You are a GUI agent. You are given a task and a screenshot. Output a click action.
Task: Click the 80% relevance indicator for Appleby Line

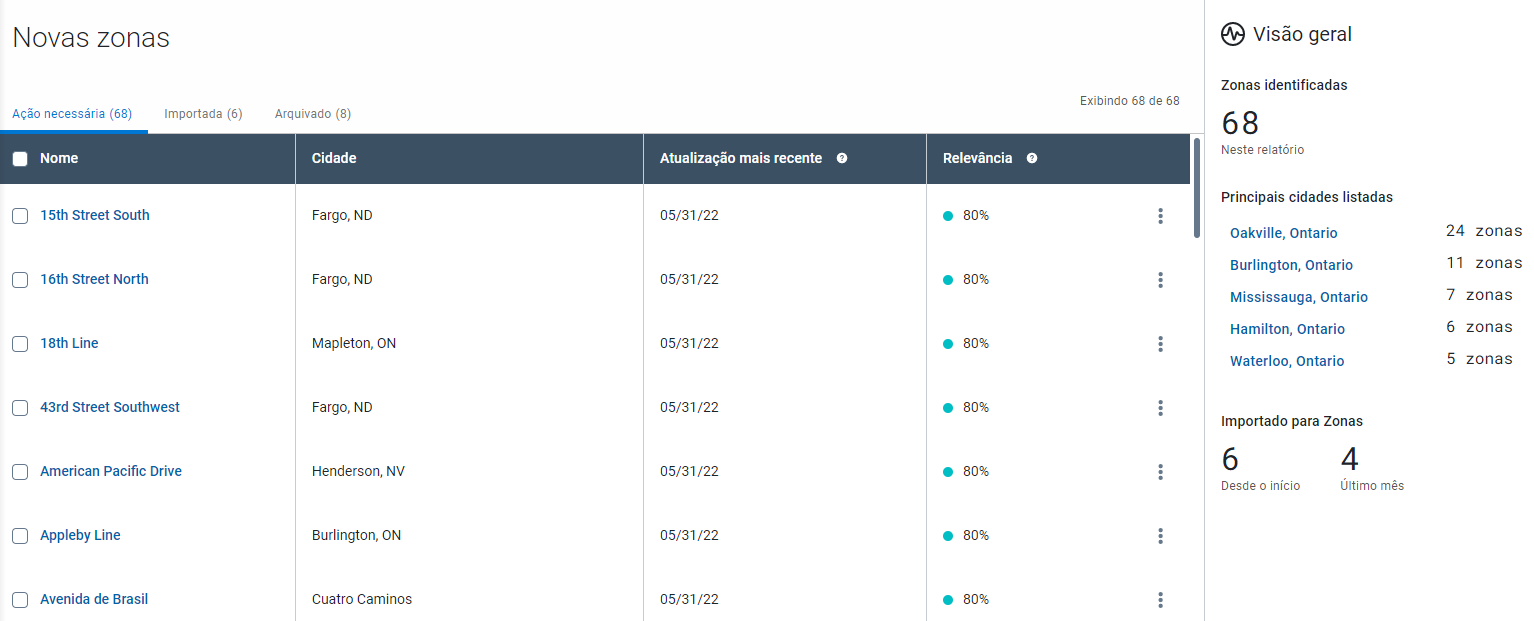966,535
